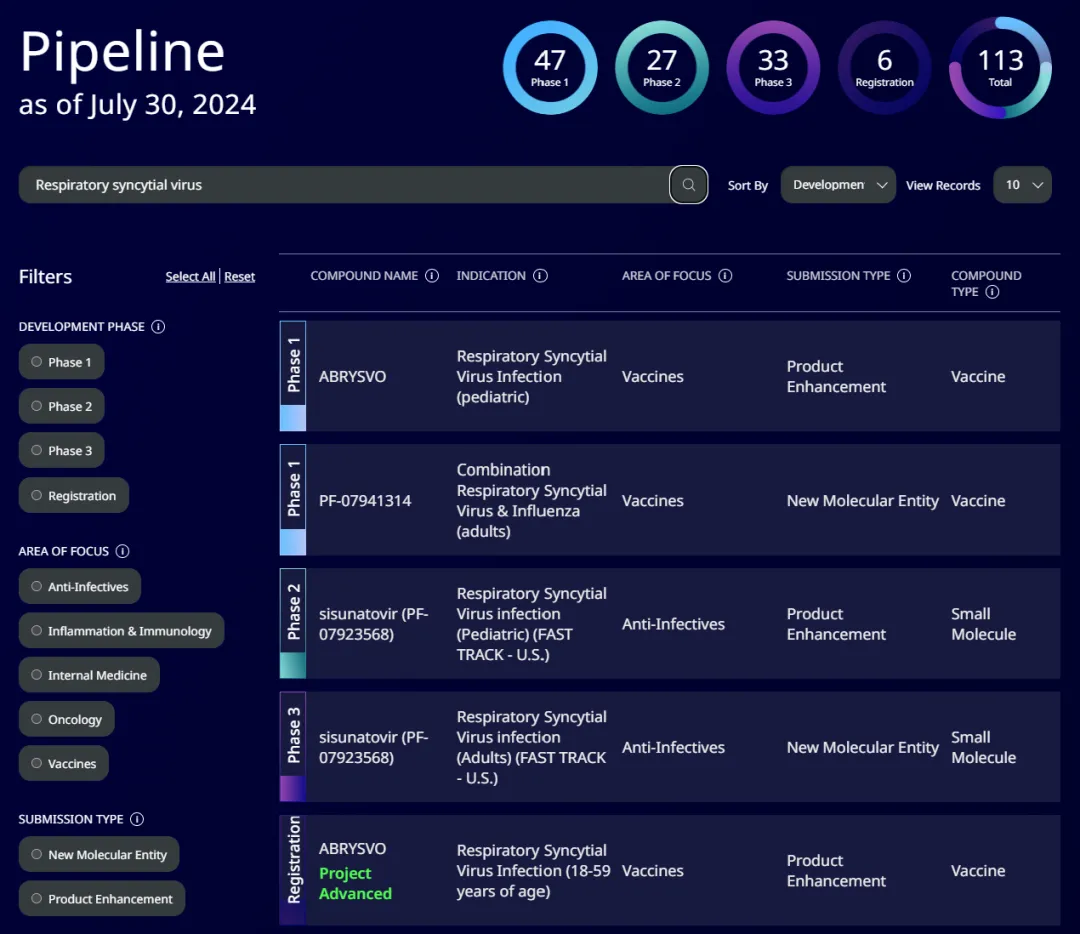Click info icon beside Submission Type filter heading

tap(137, 819)
